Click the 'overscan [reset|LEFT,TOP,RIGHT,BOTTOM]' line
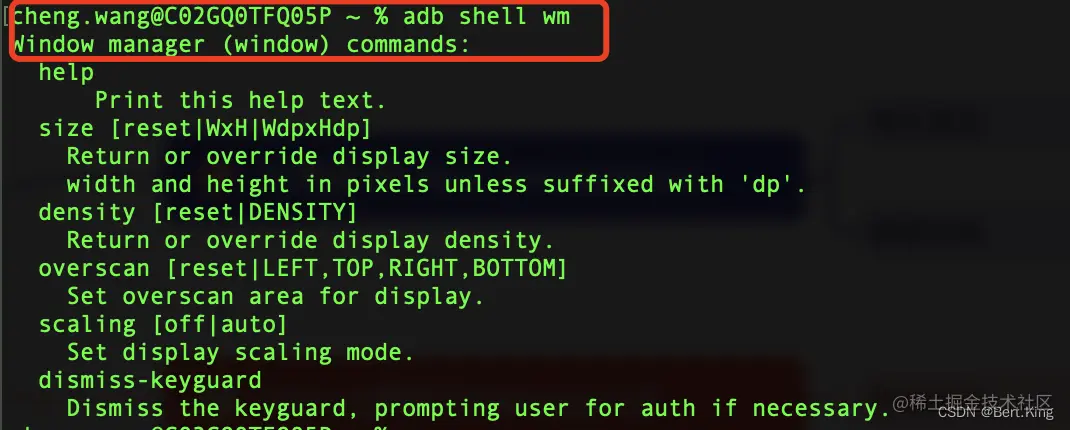1070x430 pixels. pos(303,268)
